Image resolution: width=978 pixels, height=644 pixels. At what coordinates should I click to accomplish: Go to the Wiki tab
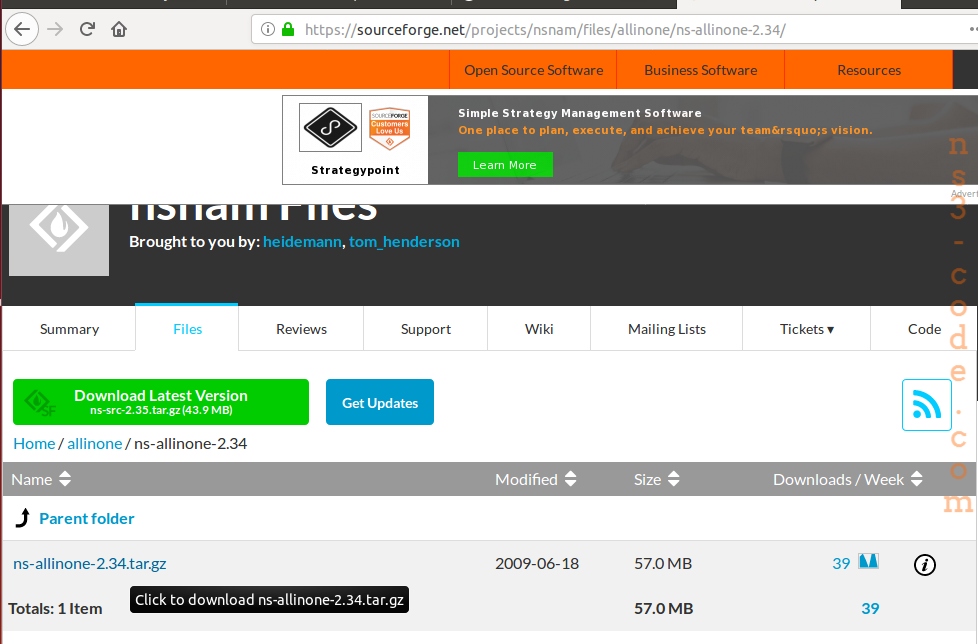pos(539,329)
